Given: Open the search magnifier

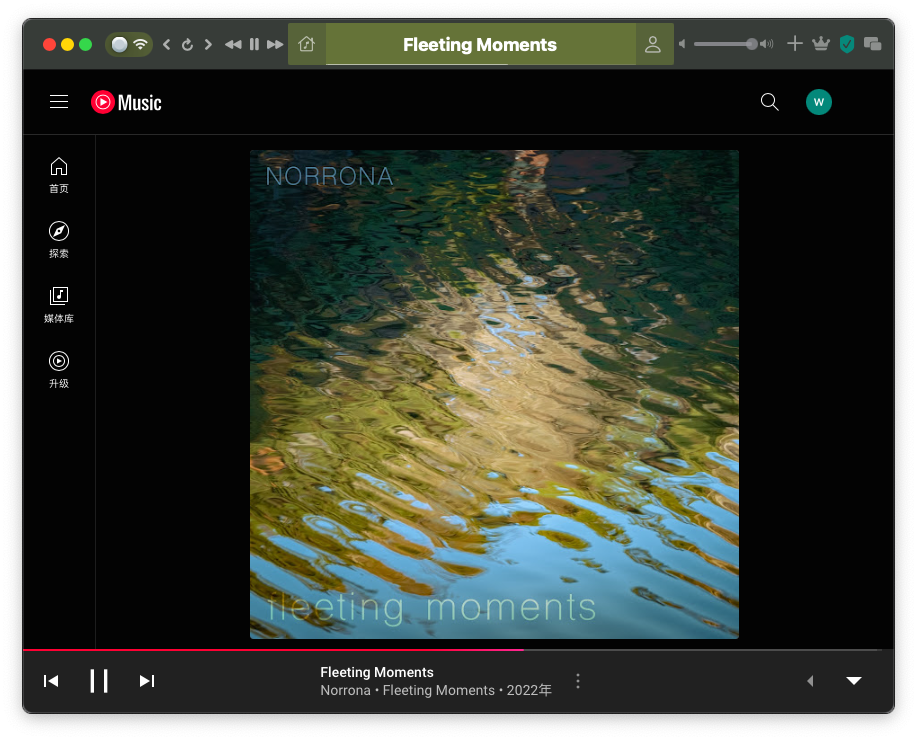Looking at the screenshot, I should coord(770,102).
